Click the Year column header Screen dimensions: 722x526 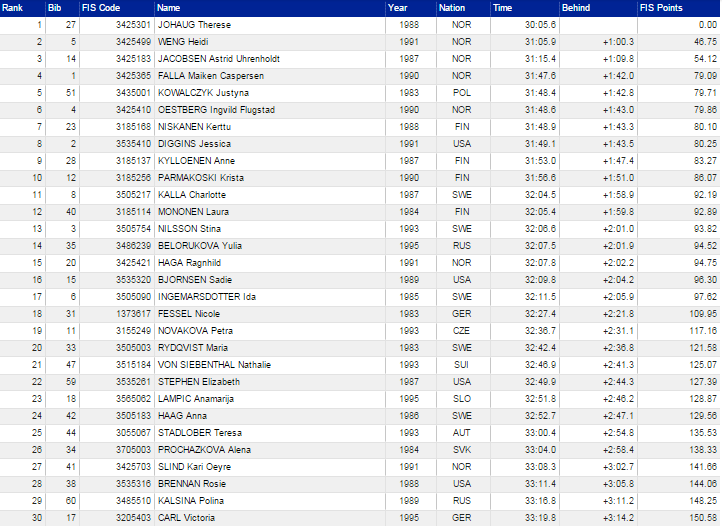[397, 8]
